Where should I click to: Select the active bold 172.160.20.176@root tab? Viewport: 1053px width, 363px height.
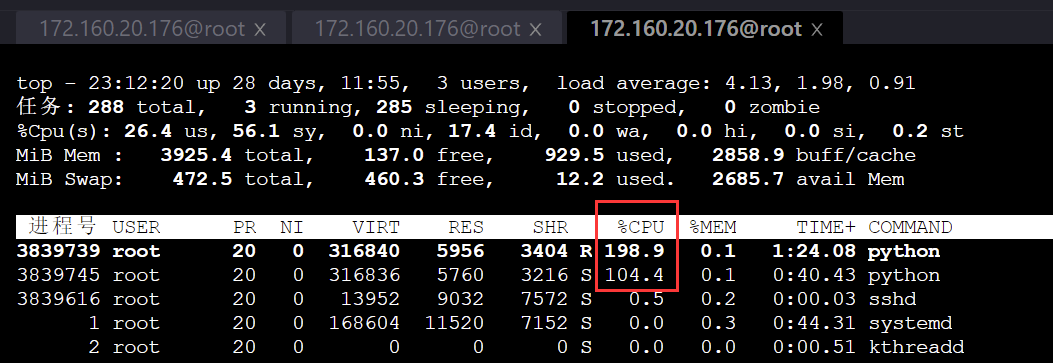704,28
